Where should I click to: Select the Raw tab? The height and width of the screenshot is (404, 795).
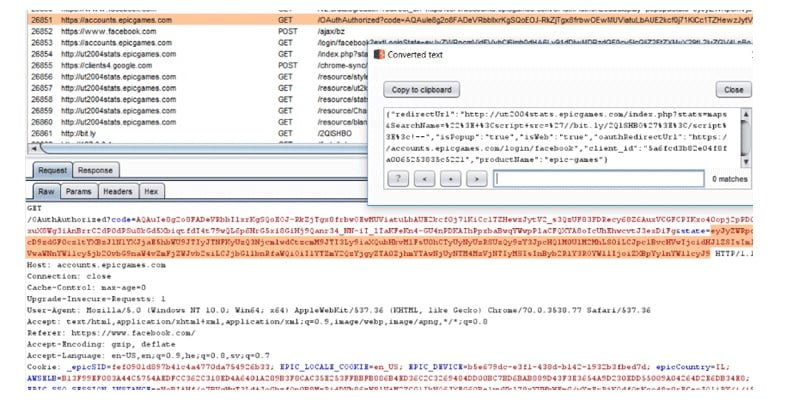click(x=46, y=191)
